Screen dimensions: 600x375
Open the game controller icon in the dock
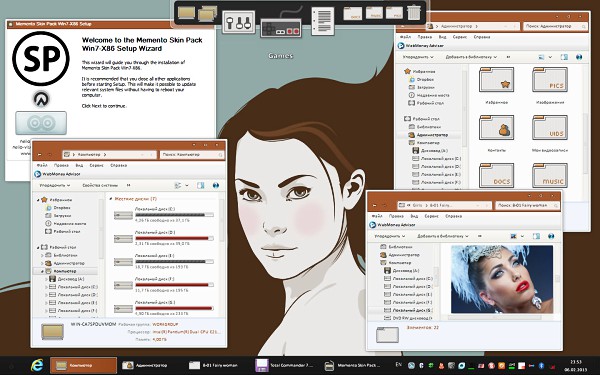click(281, 28)
